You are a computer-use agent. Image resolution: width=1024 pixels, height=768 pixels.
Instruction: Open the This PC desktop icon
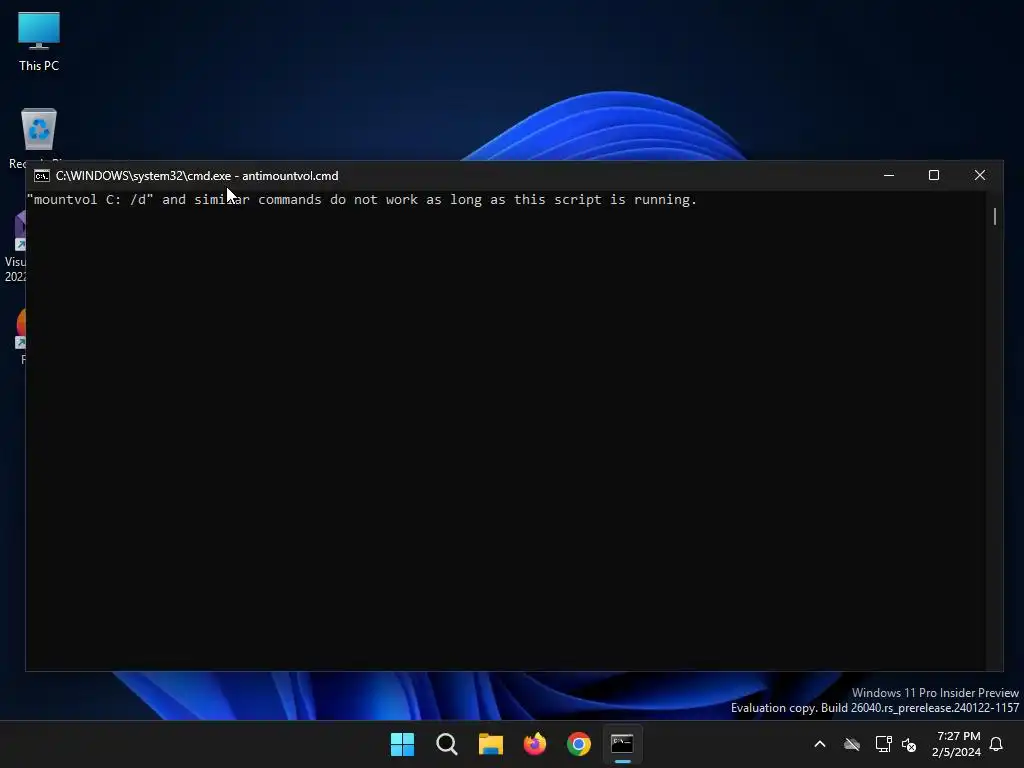[x=39, y=41]
